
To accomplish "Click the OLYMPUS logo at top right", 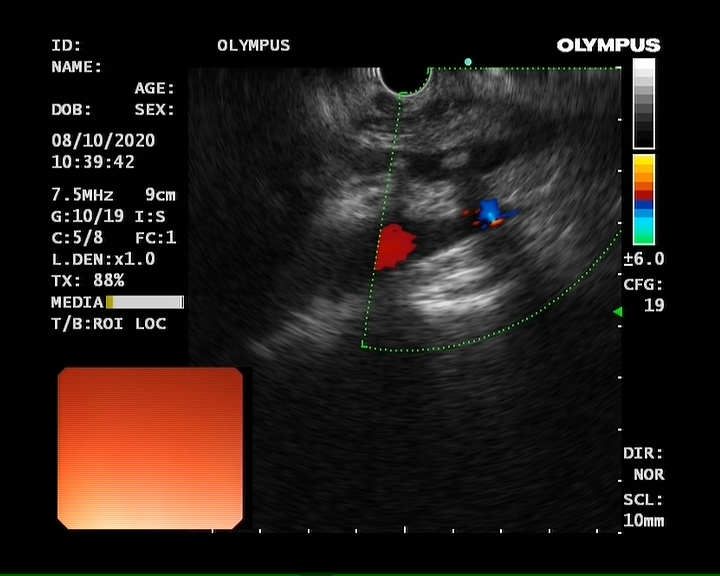I will coord(608,45).
